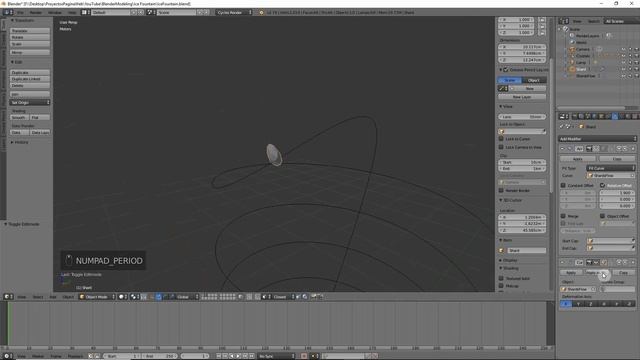The height and width of the screenshot is (360, 640).
Task: Open the File menu
Action: (x=20, y=12)
